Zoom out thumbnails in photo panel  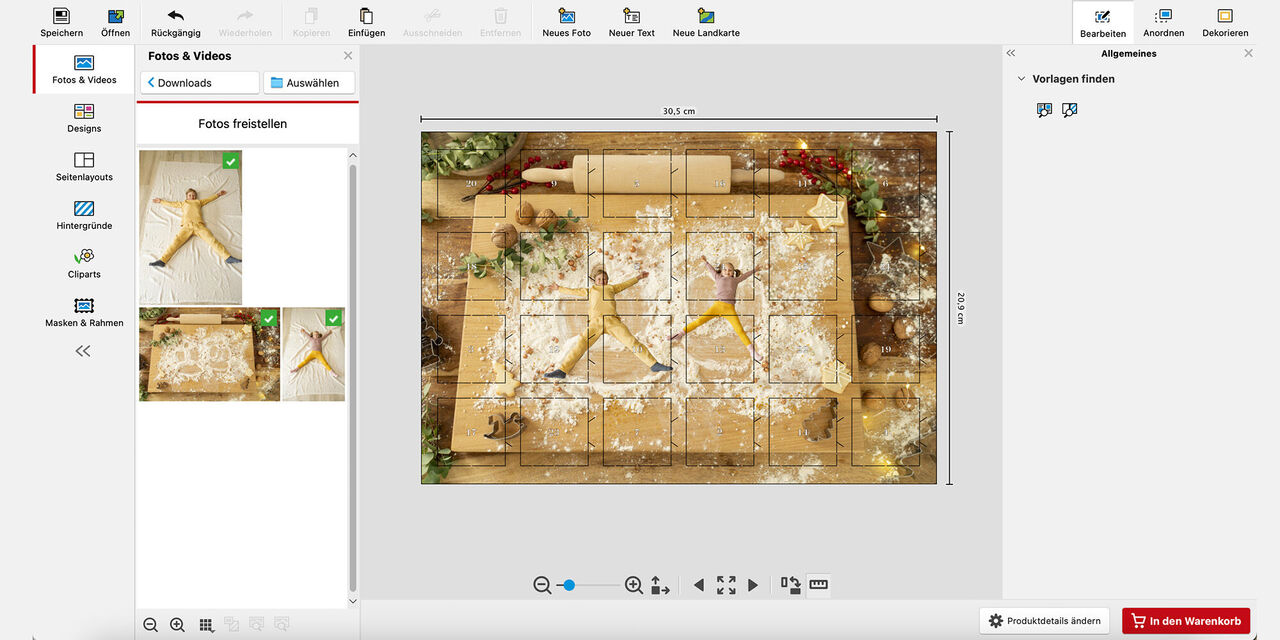pos(150,625)
